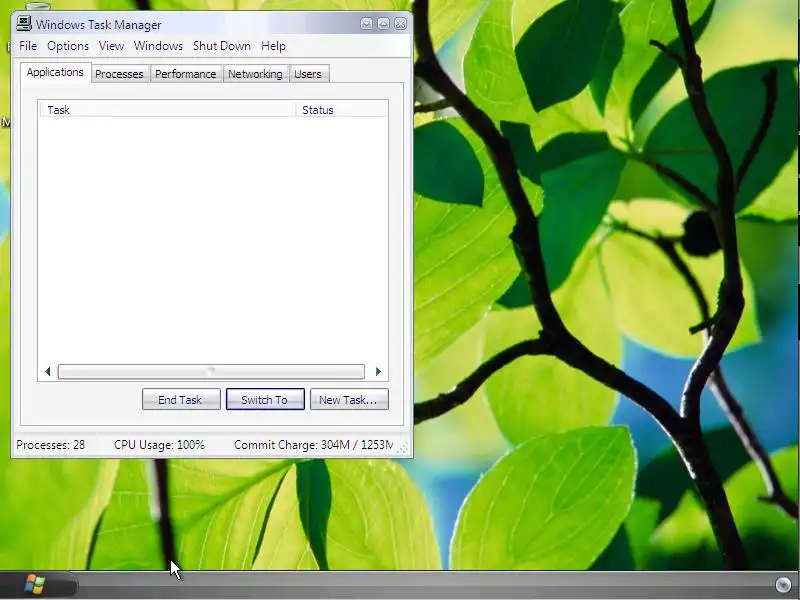
Task: Switch to the Processes tab
Action: 119,74
